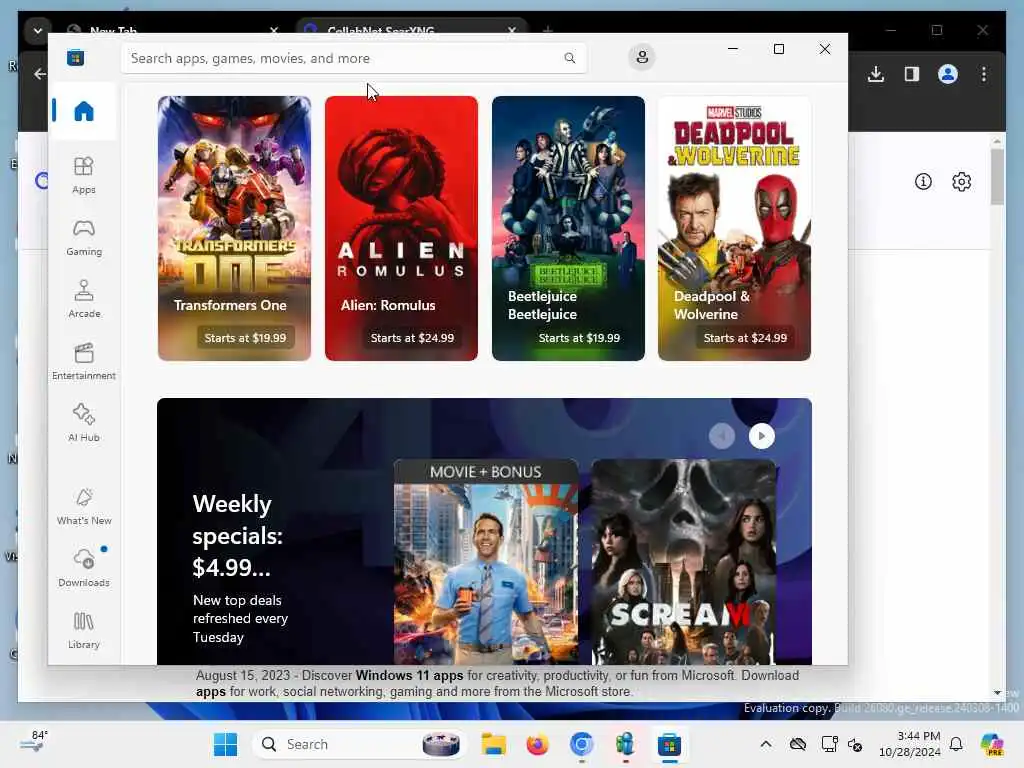Click the Microsoft Store logo icon

pos(76,57)
